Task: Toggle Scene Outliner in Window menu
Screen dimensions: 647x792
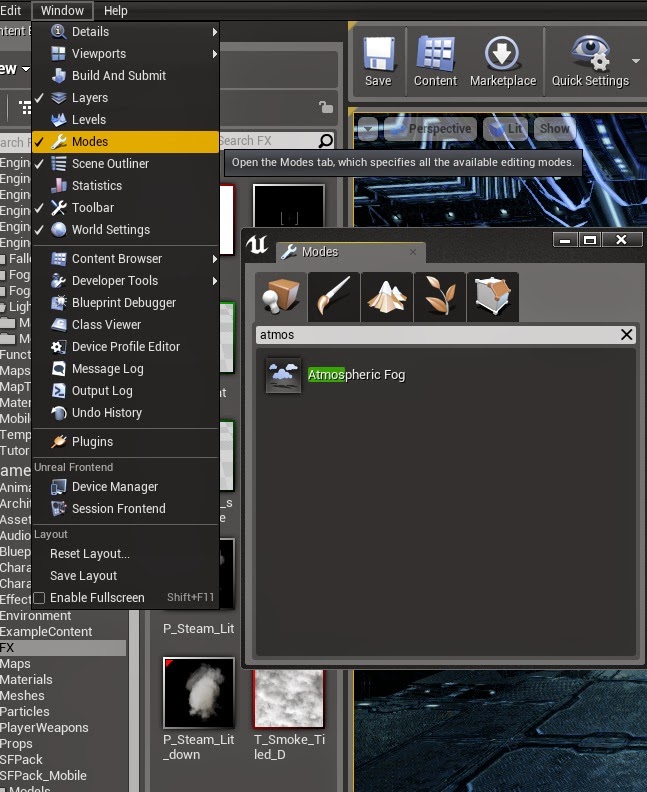Action: coord(125,164)
